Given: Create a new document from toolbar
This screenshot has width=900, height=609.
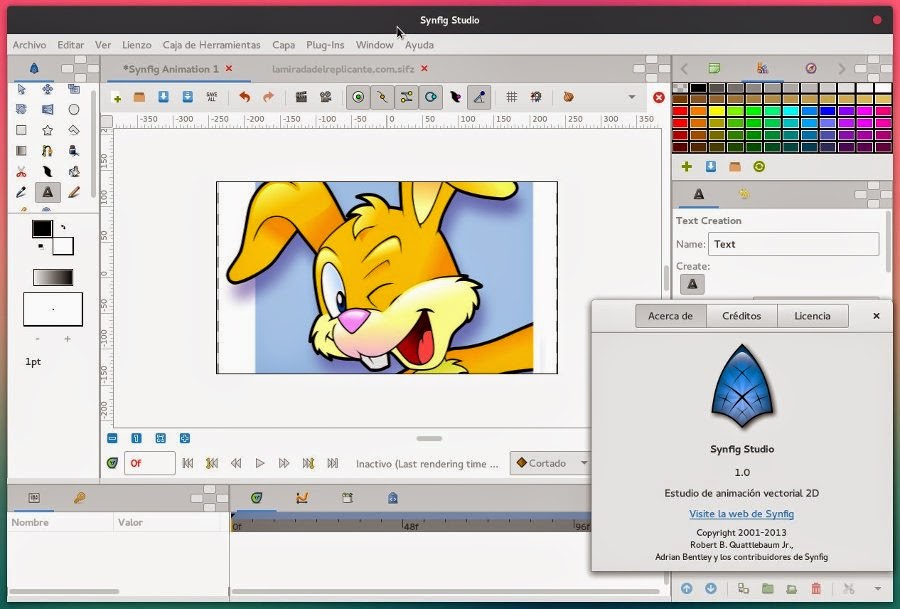Looking at the screenshot, I should [116, 98].
